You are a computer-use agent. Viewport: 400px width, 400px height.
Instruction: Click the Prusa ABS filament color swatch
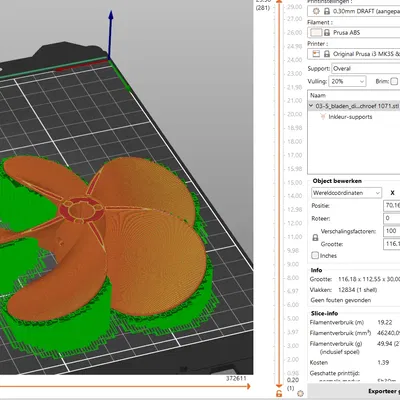click(316, 33)
